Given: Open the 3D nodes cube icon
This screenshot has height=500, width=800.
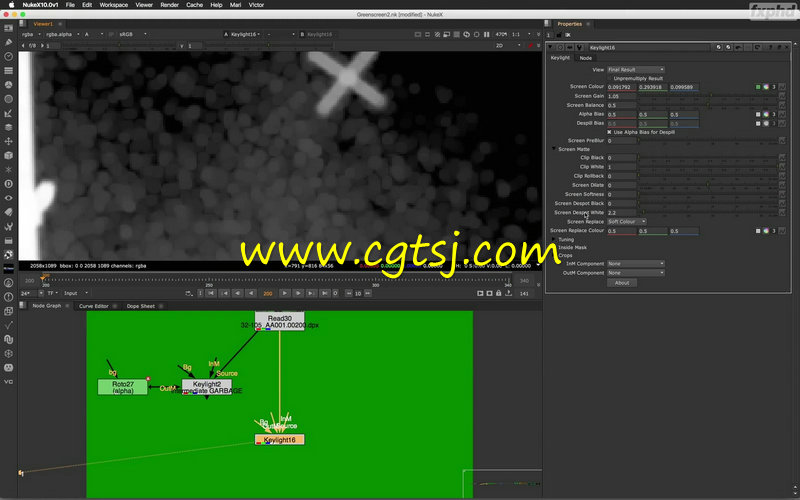Looking at the screenshot, I should pos(8,156).
